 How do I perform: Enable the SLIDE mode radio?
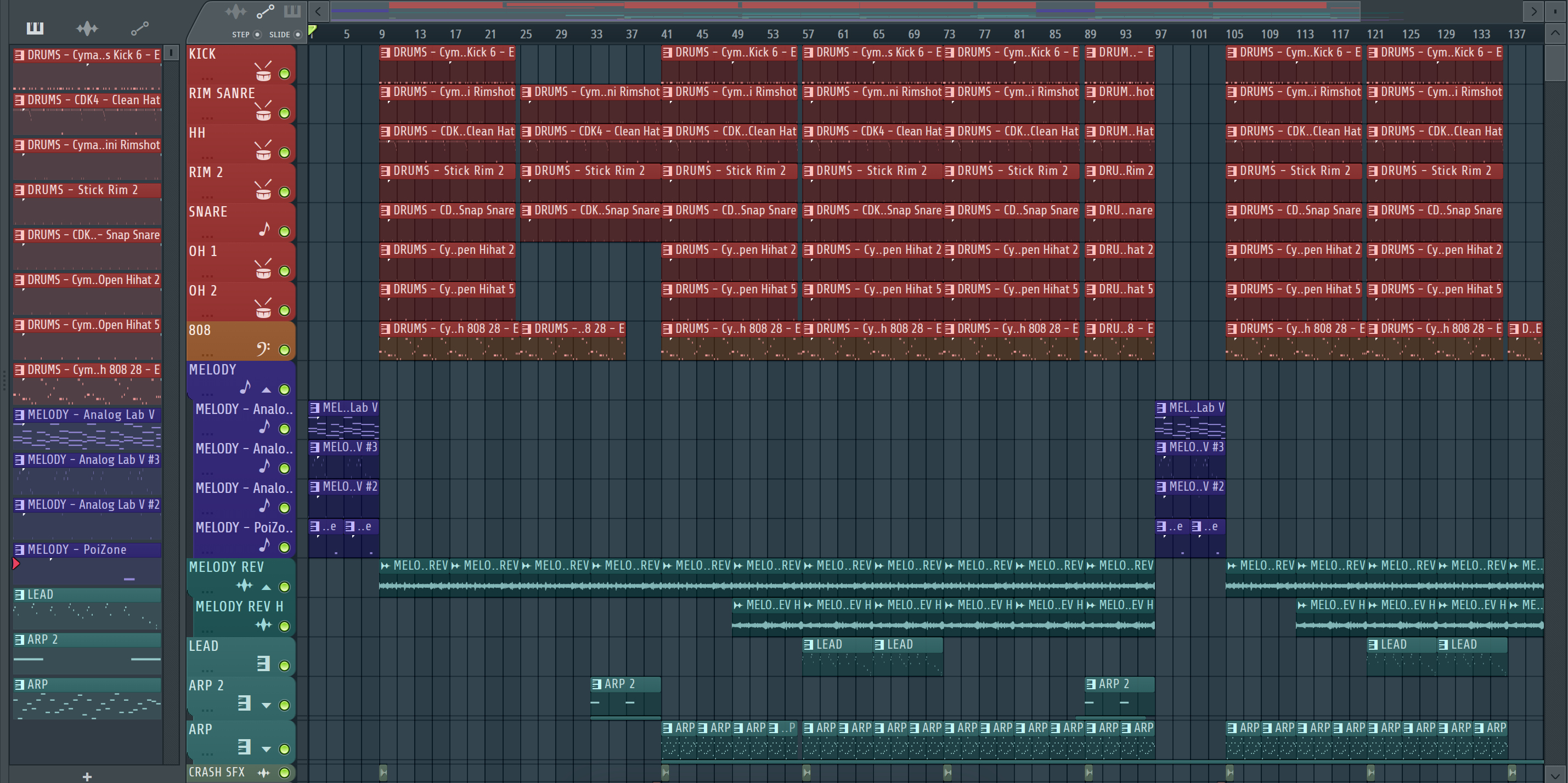pyautogui.click(x=298, y=35)
